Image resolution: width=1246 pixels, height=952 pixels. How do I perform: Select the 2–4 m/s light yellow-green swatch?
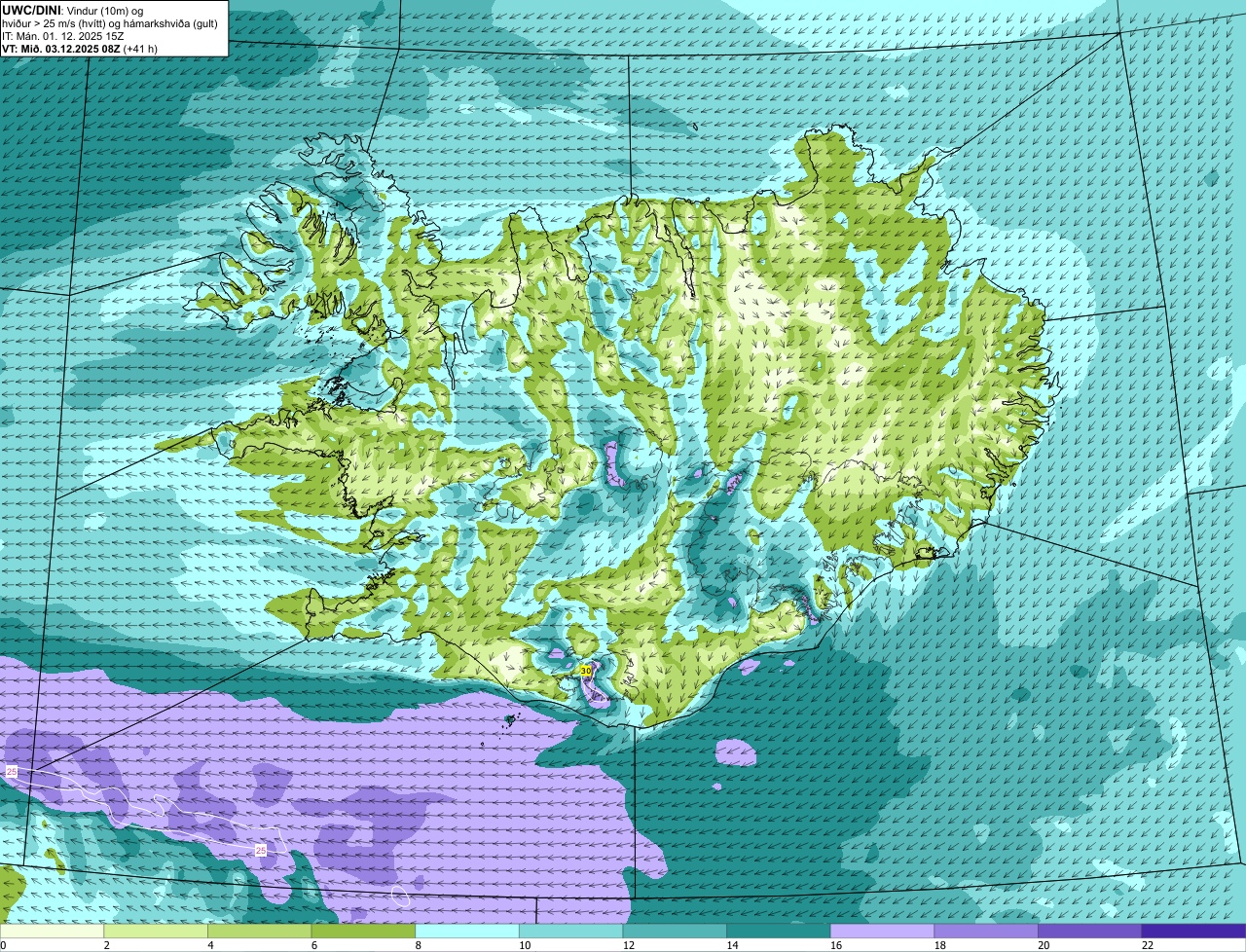pos(156,932)
